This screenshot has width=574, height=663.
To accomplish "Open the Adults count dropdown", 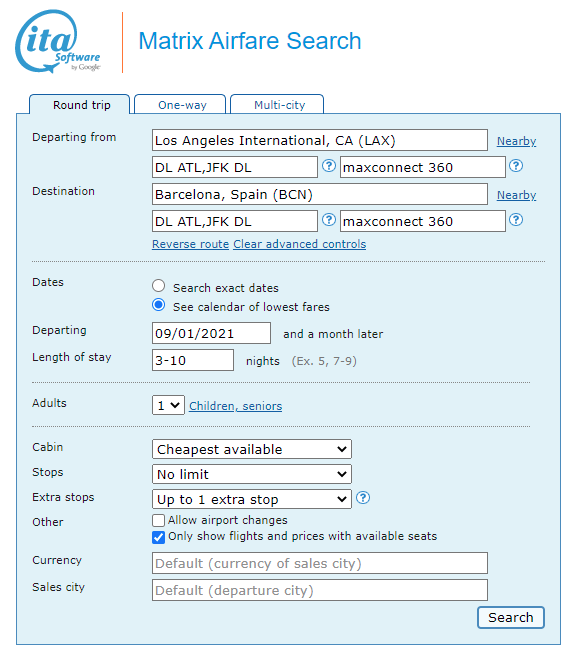I will coord(168,405).
